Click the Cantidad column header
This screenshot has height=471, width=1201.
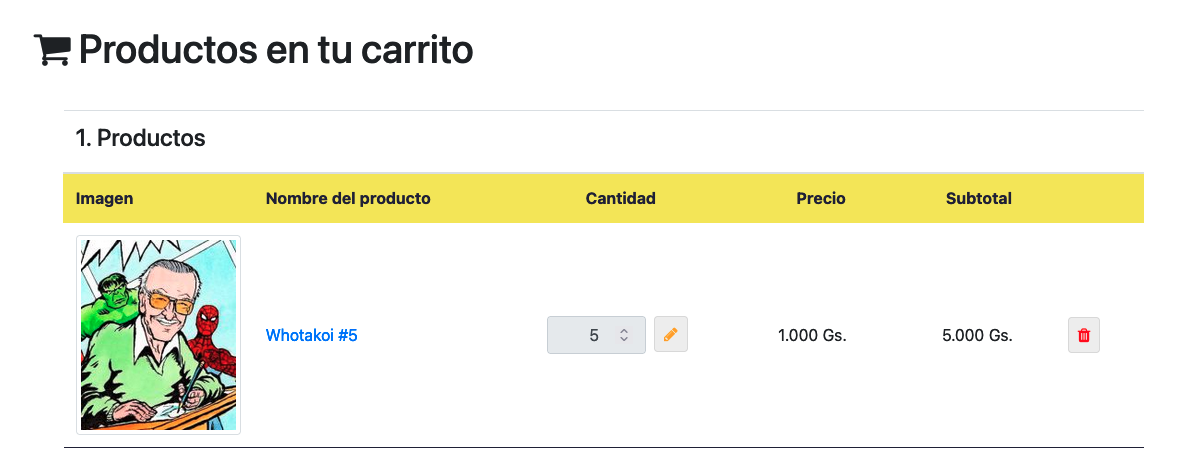620,198
